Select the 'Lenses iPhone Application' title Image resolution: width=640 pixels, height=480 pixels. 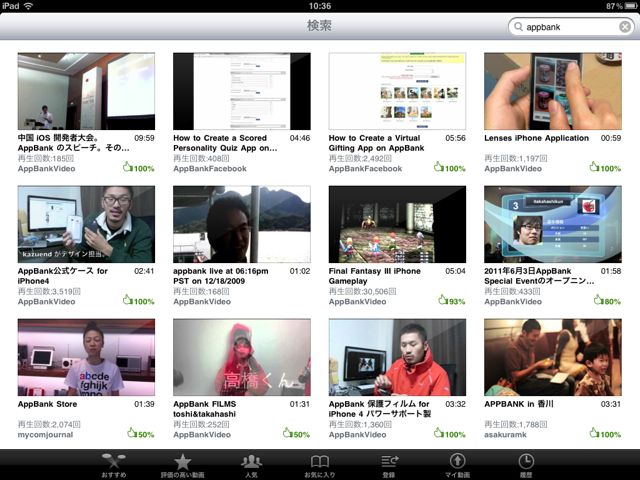click(536, 138)
